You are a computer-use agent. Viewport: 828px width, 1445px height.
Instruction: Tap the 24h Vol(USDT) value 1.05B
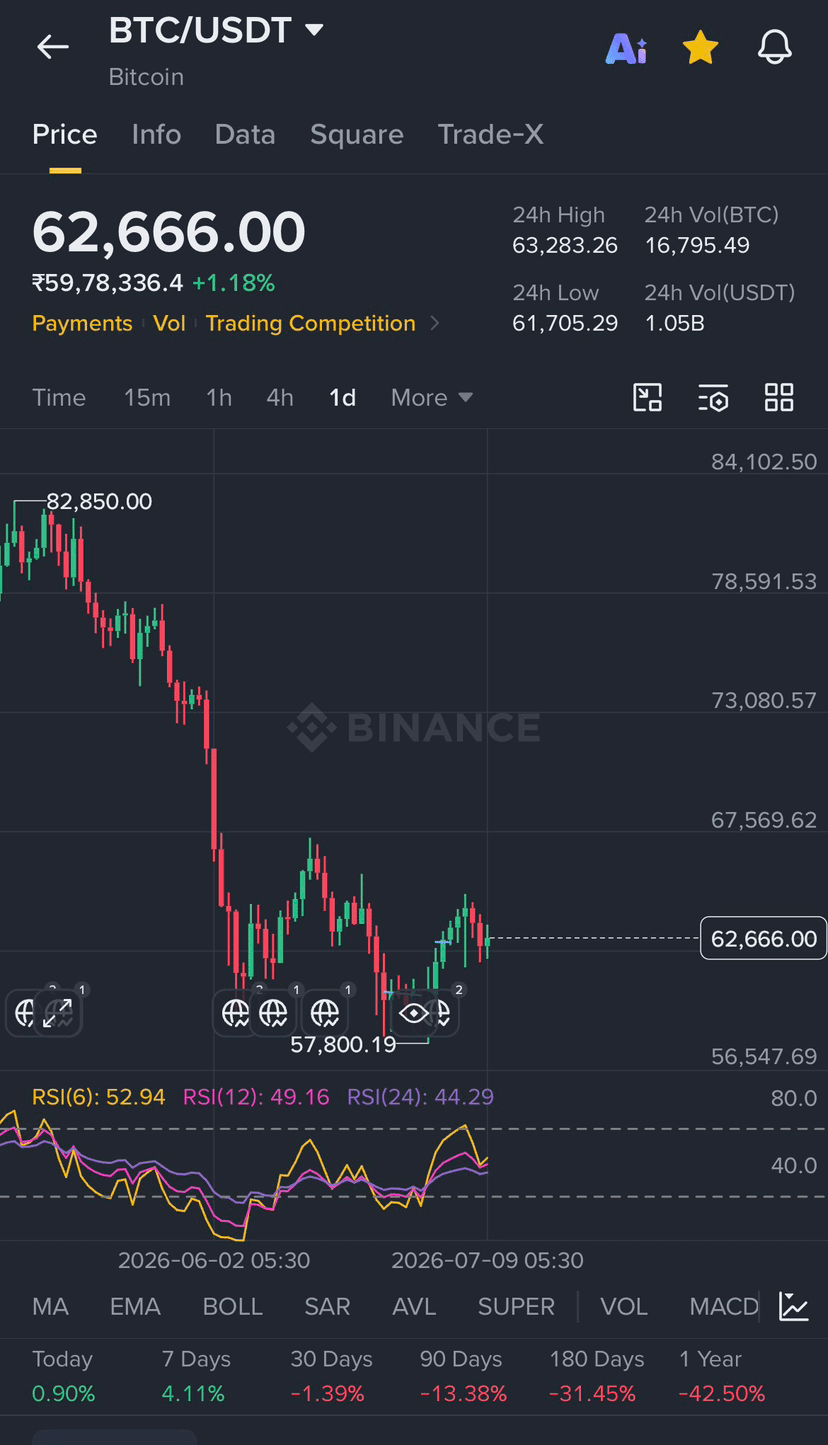(675, 323)
